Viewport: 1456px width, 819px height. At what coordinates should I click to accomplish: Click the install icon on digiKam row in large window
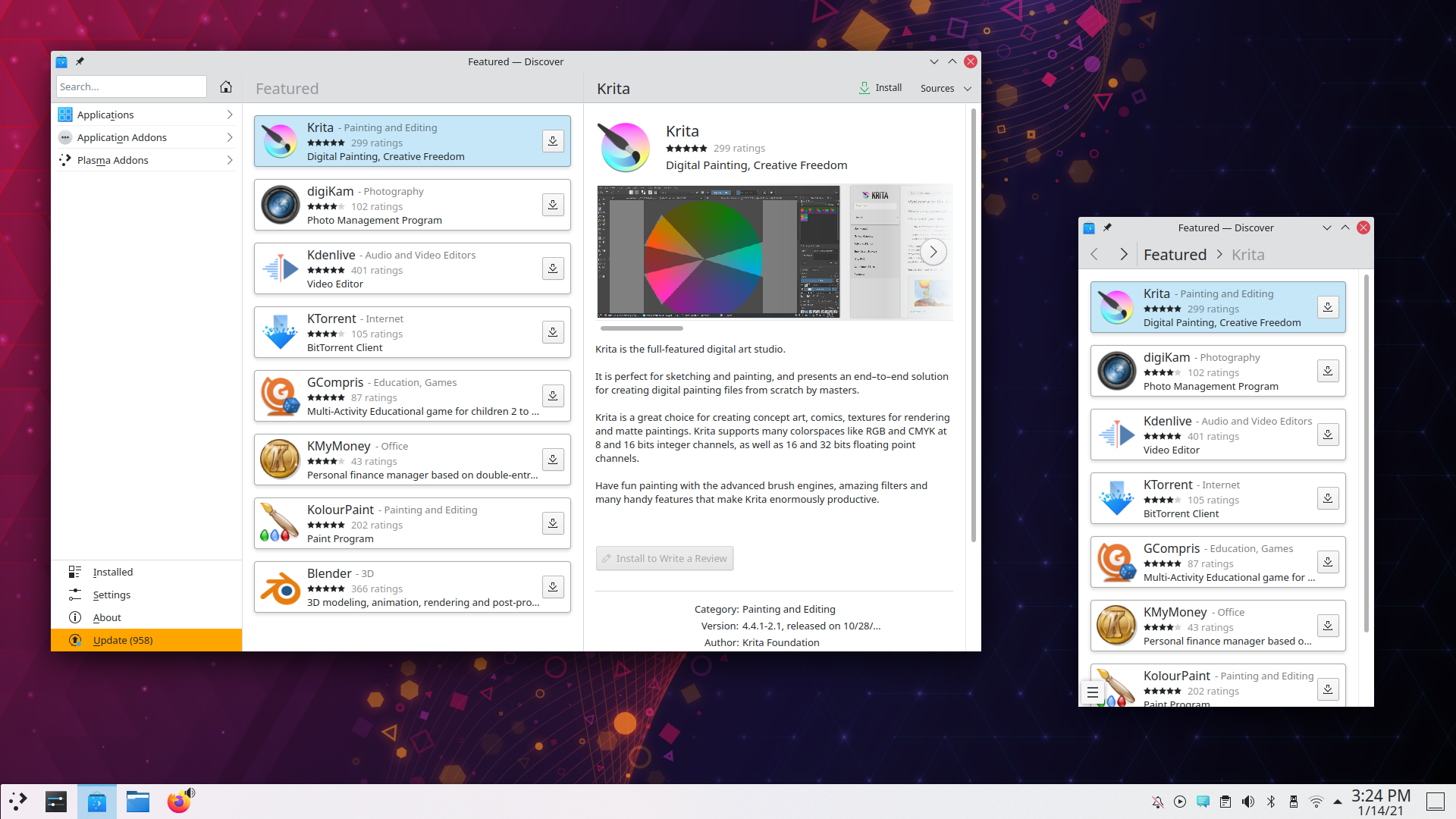click(x=553, y=205)
